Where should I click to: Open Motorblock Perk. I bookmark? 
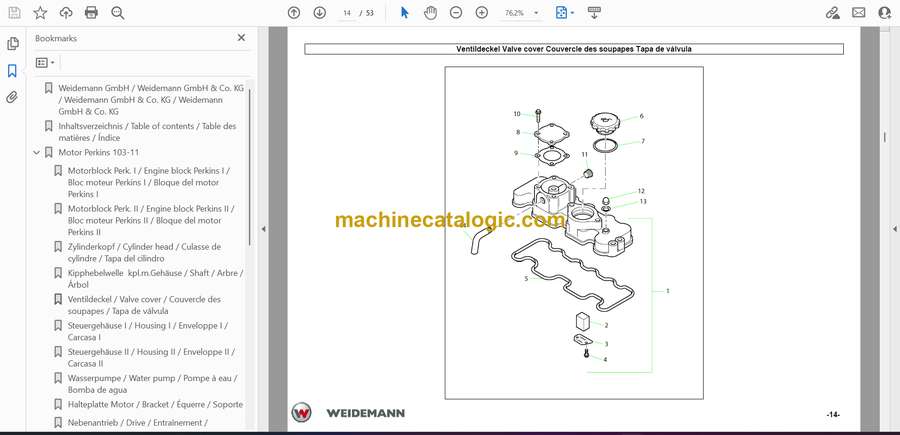pyautogui.click(x=149, y=182)
